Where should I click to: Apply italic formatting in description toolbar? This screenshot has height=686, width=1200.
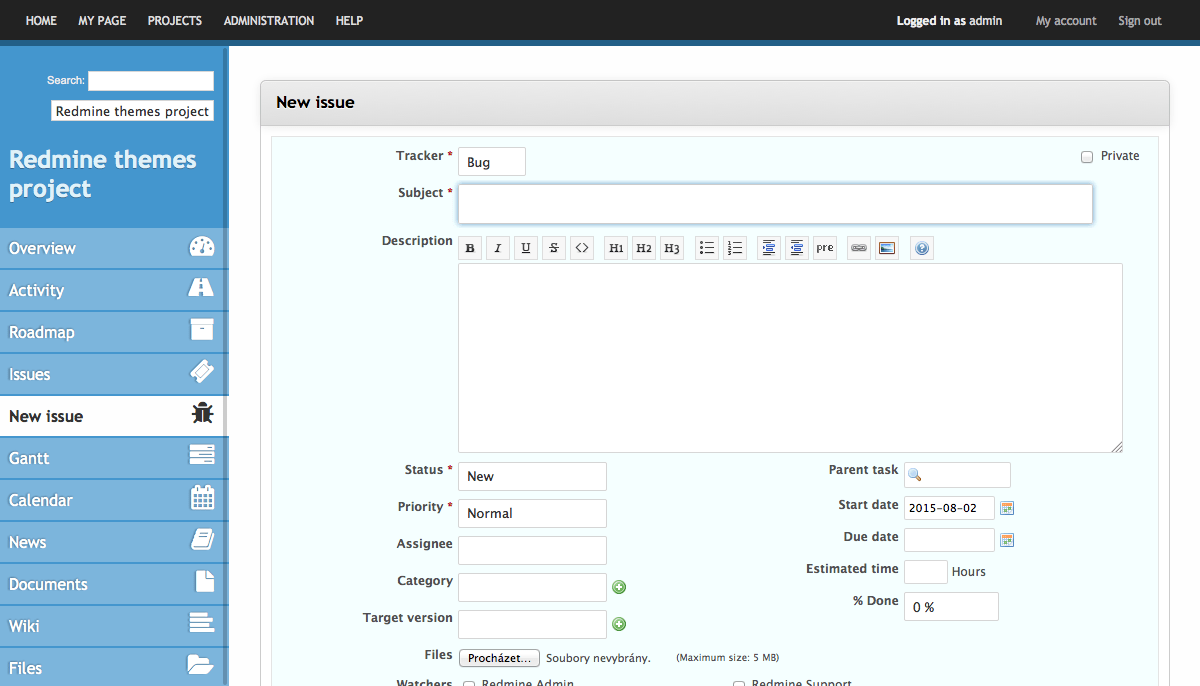[x=498, y=248]
